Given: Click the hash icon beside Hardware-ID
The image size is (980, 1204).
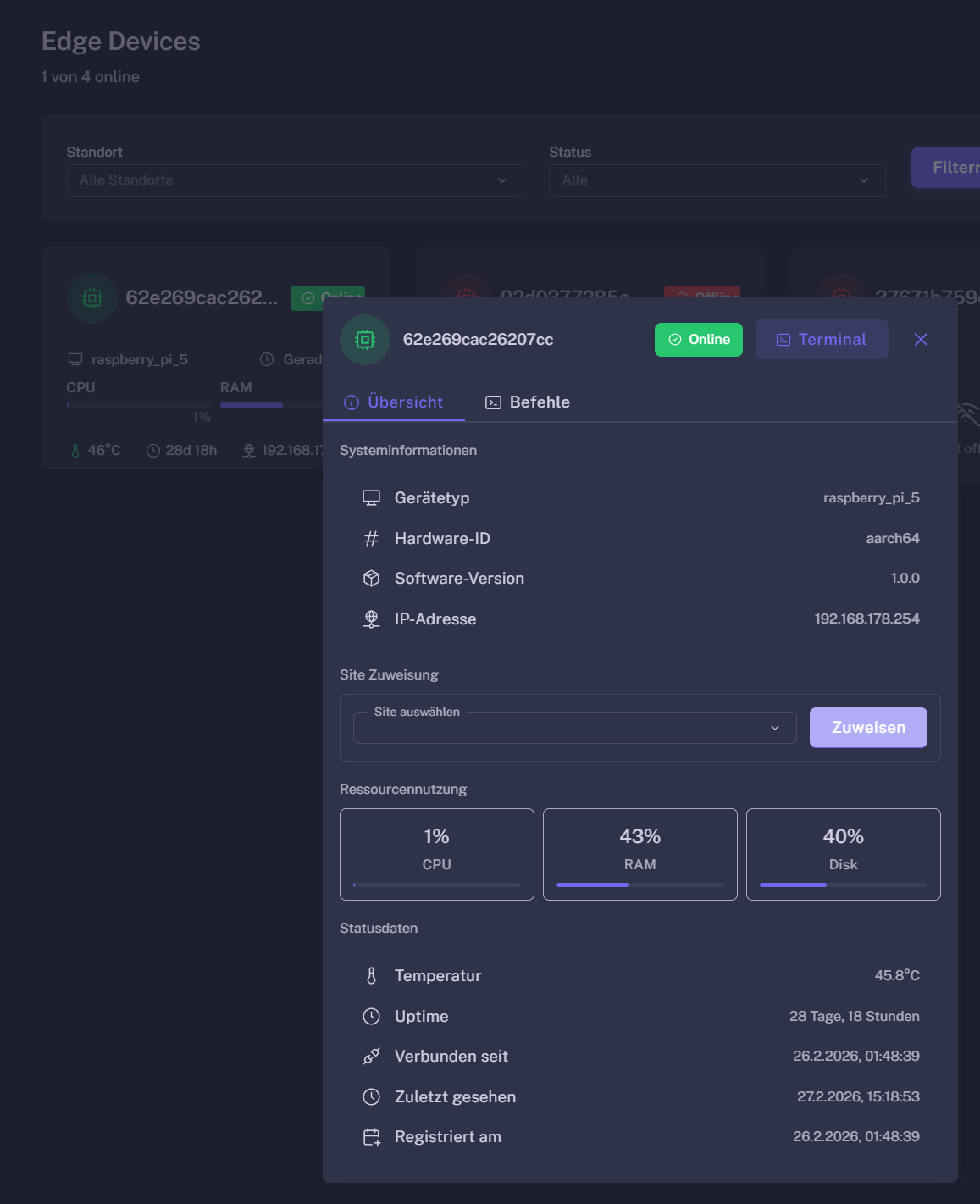Looking at the screenshot, I should coord(371,539).
